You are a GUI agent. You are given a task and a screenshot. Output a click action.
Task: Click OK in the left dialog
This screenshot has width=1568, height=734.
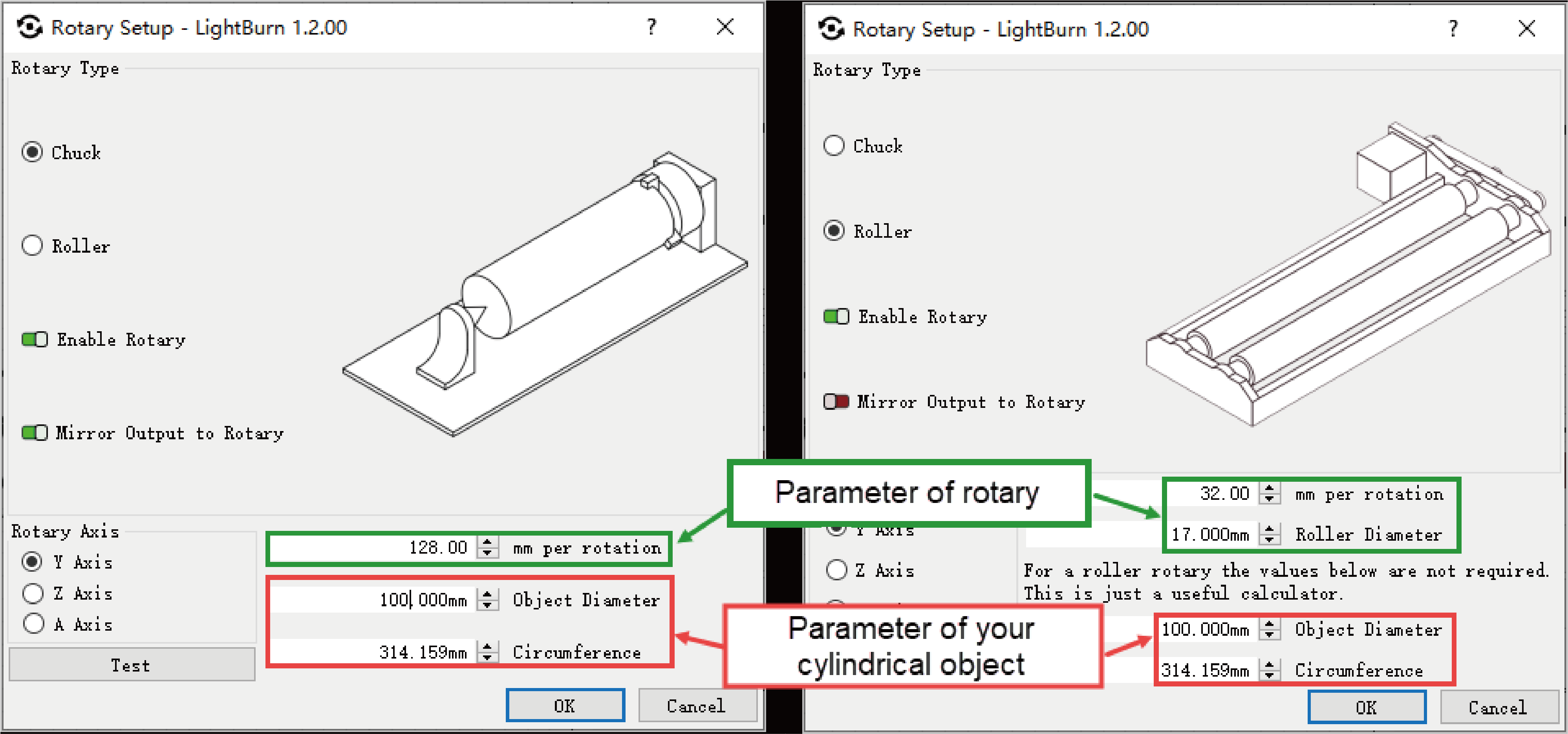point(565,705)
